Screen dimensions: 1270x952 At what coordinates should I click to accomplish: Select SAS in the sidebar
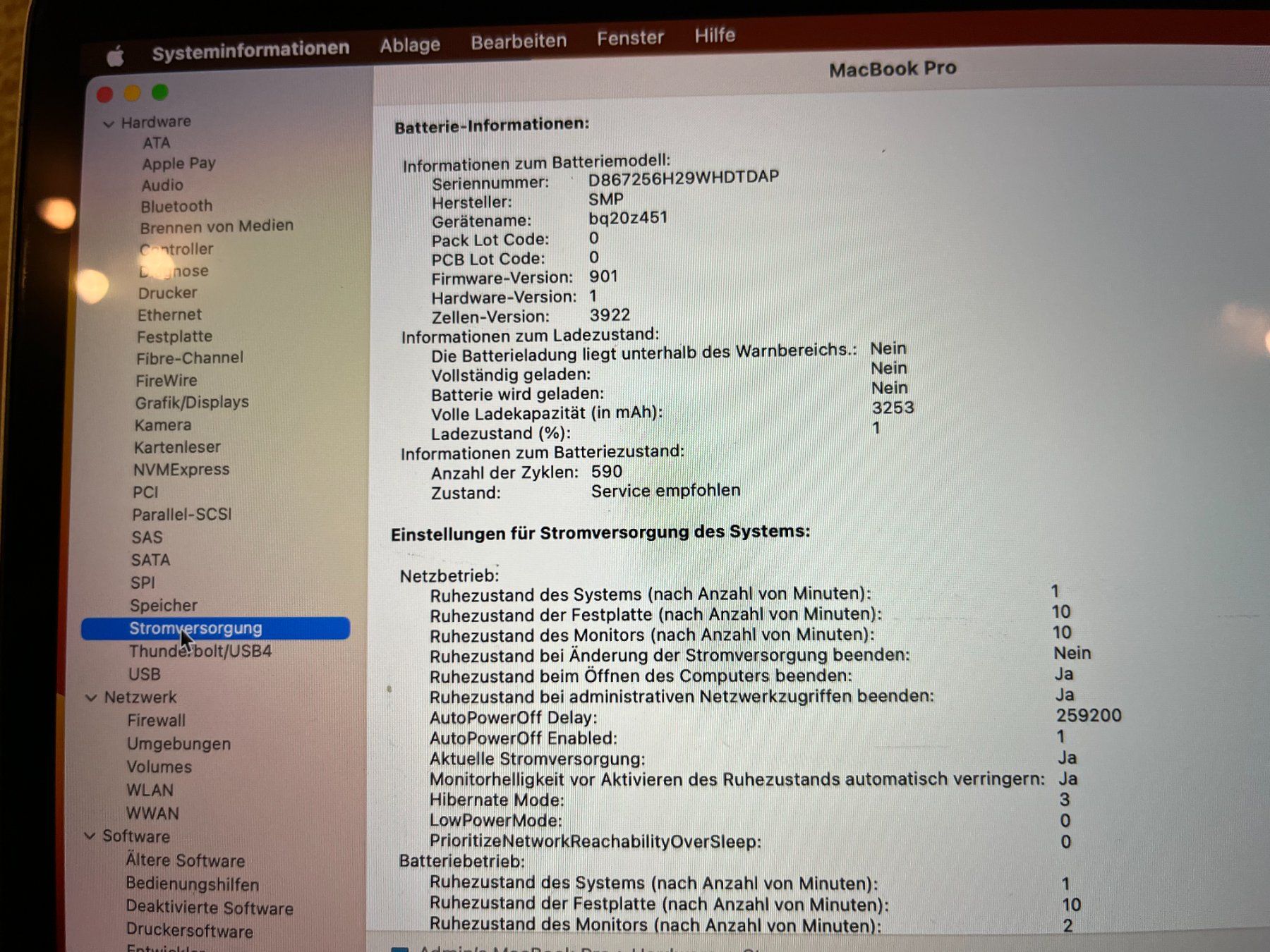click(147, 537)
